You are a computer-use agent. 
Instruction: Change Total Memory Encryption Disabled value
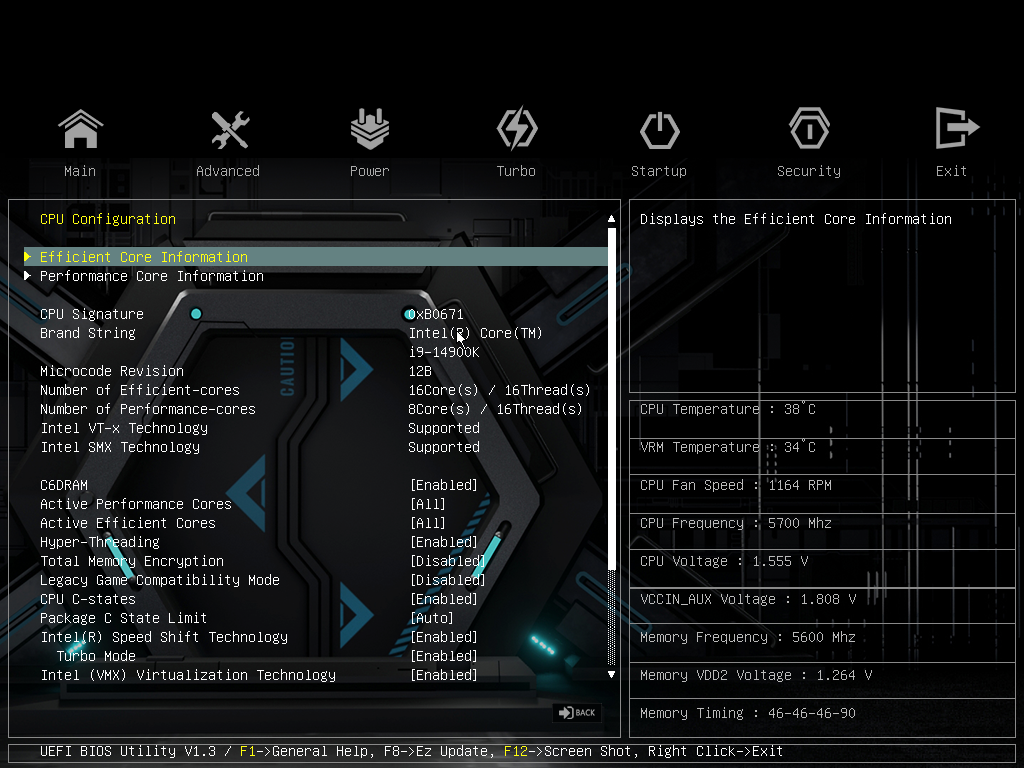(447, 561)
